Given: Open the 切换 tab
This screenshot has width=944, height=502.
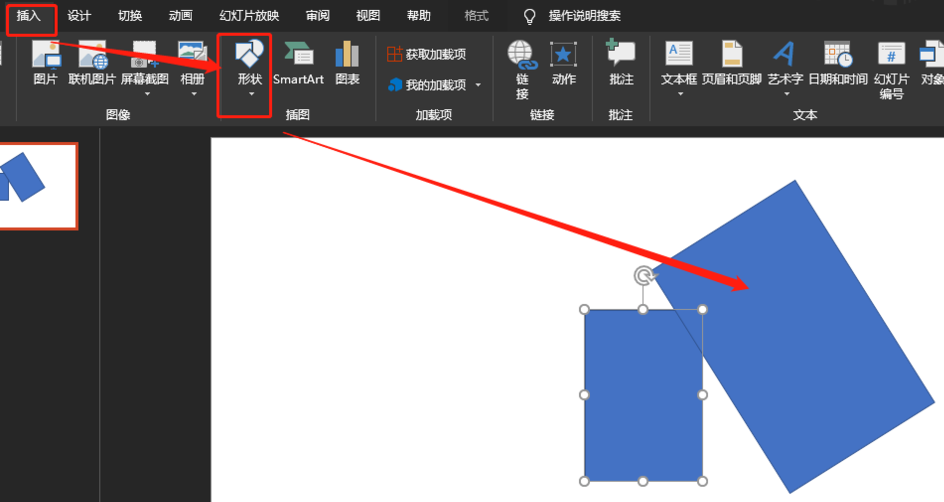Looking at the screenshot, I should (x=129, y=16).
